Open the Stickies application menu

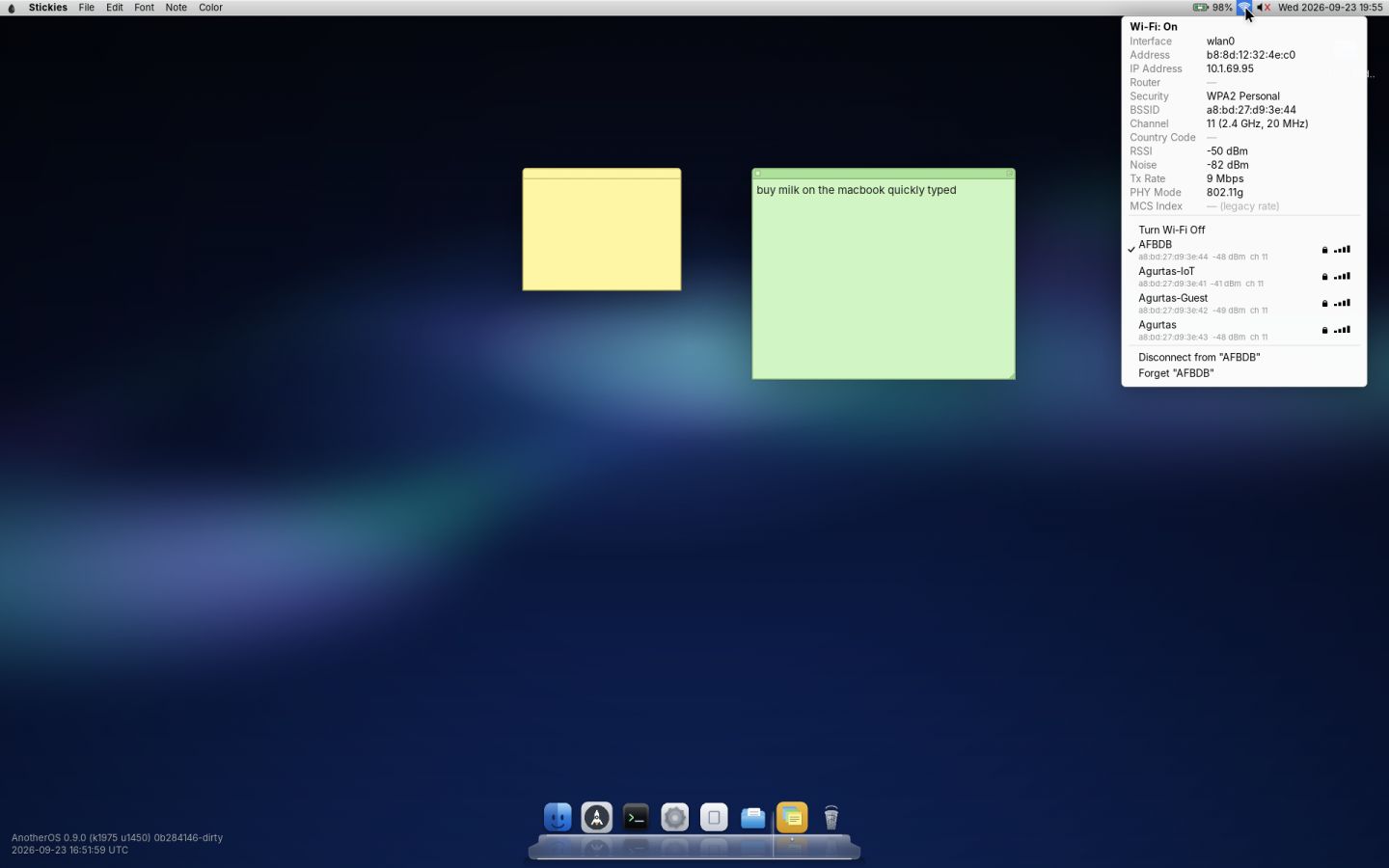point(48,8)
